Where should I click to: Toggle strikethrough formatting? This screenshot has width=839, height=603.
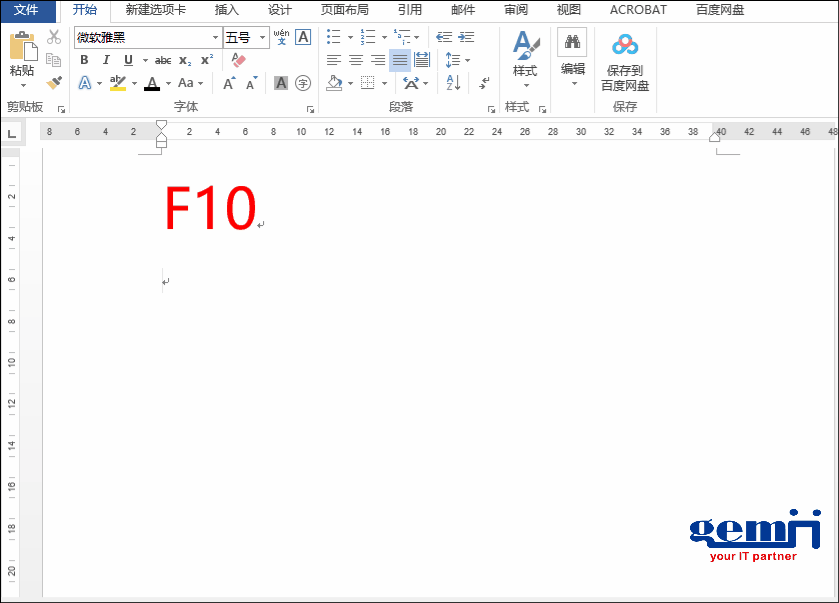(x=162, y=59)
